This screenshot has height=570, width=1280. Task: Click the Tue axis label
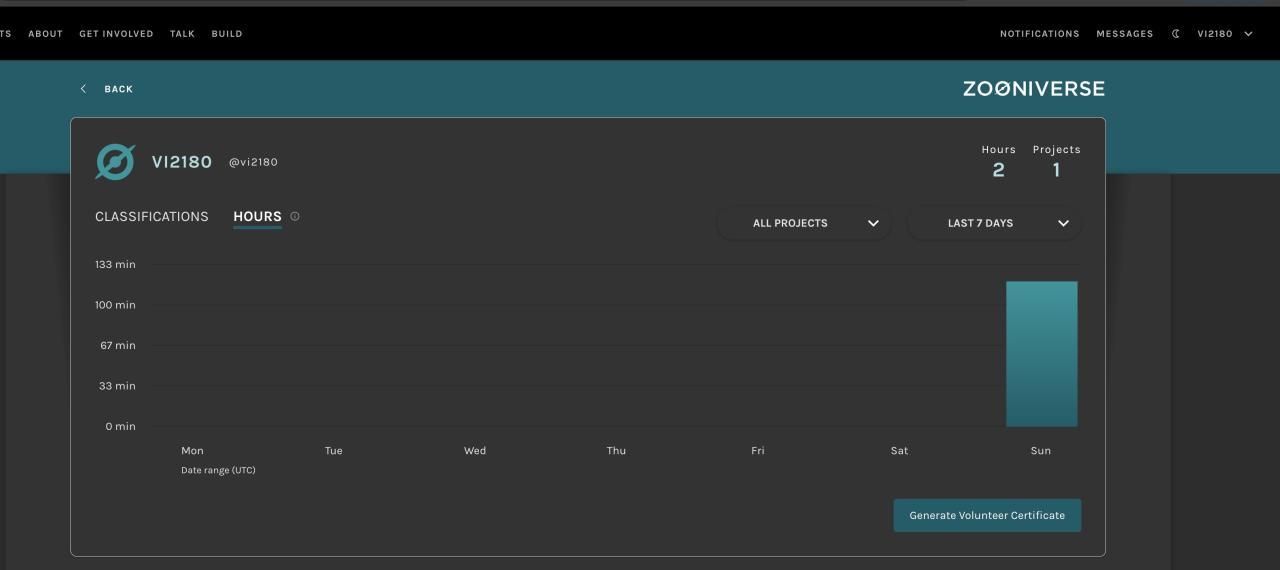[x=334, y=451]
